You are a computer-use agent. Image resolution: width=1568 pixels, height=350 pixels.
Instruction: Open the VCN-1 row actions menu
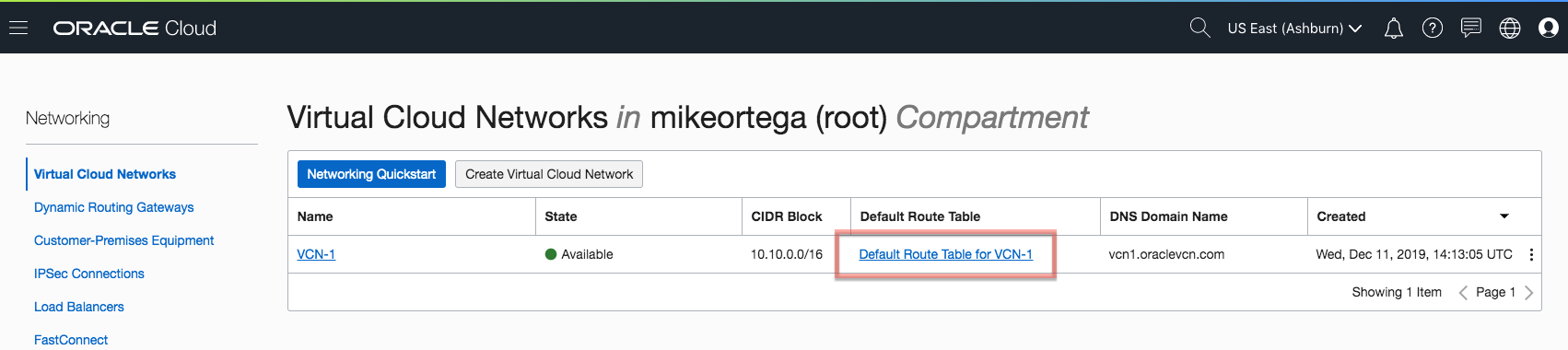(1531, 255)
